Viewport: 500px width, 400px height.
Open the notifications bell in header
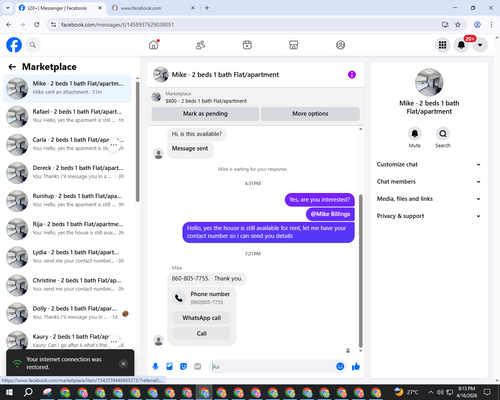[461, 45]
